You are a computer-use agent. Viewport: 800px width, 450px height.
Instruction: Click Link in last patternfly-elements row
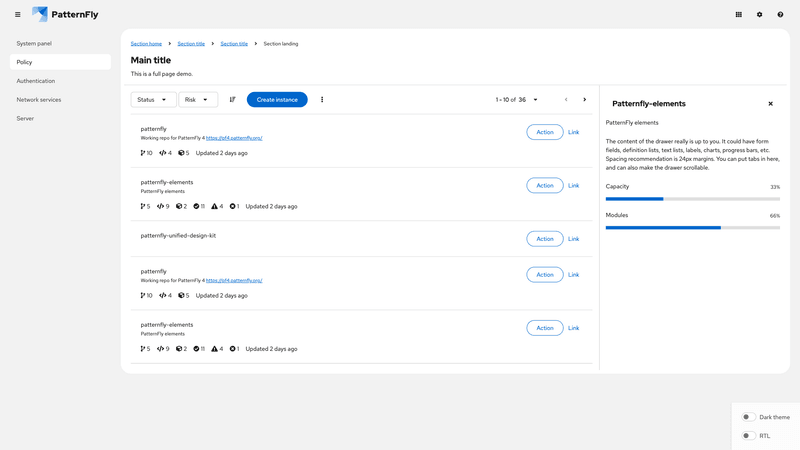coord(573,328)
